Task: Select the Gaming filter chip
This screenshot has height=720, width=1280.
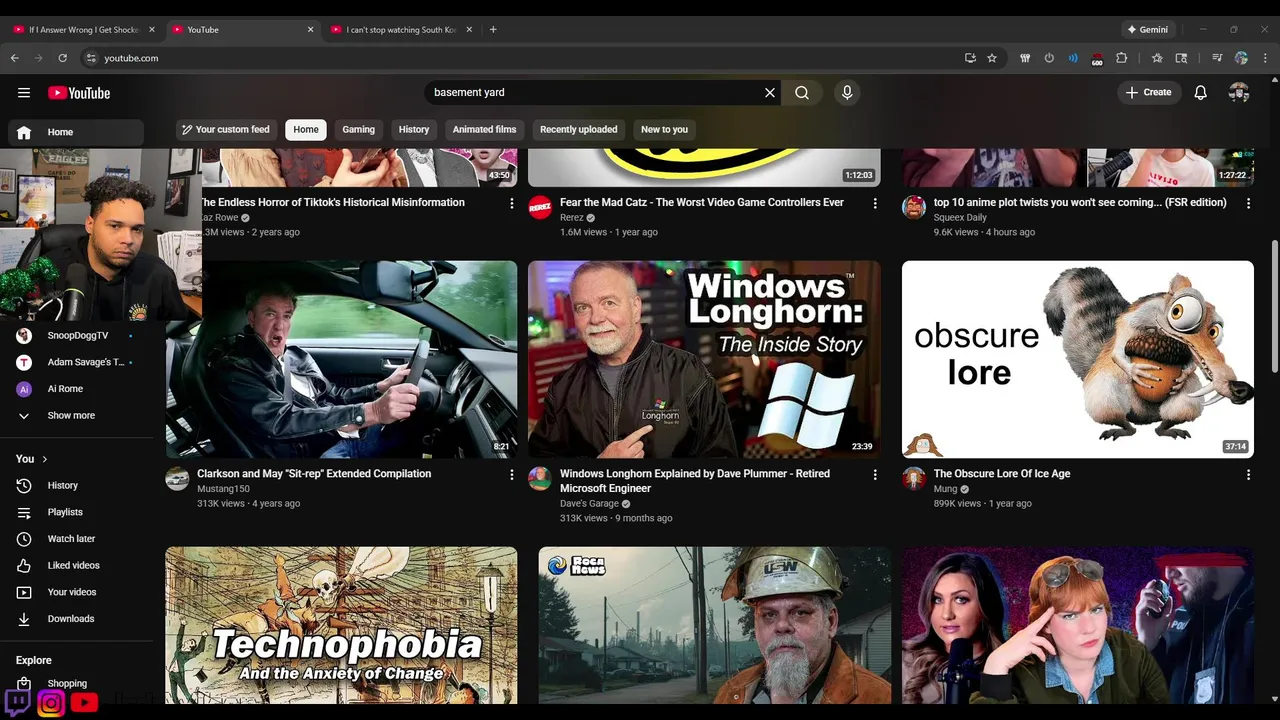Action: point(358,129)
